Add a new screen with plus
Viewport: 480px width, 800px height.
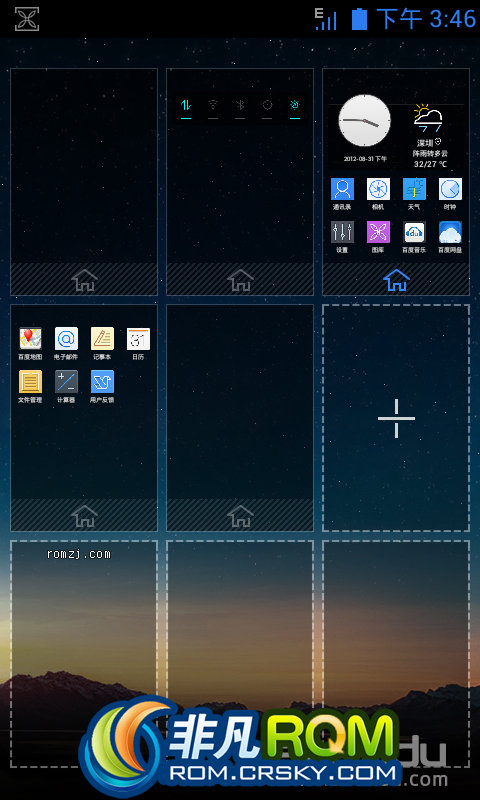pyautogui.click(x=396, y=418)
